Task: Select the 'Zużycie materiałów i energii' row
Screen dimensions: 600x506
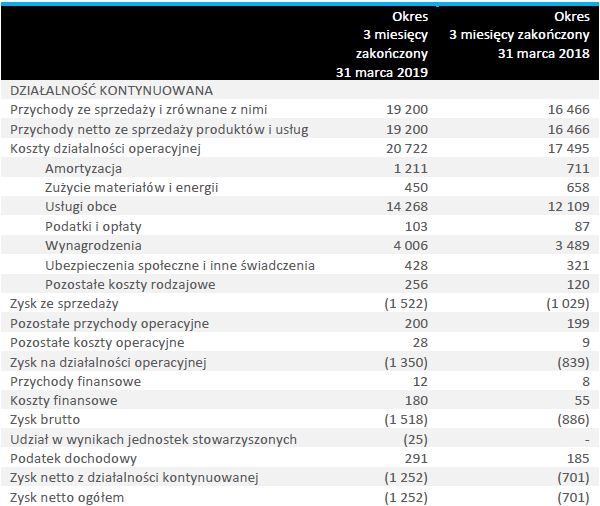Action: (x=300, y=188)
